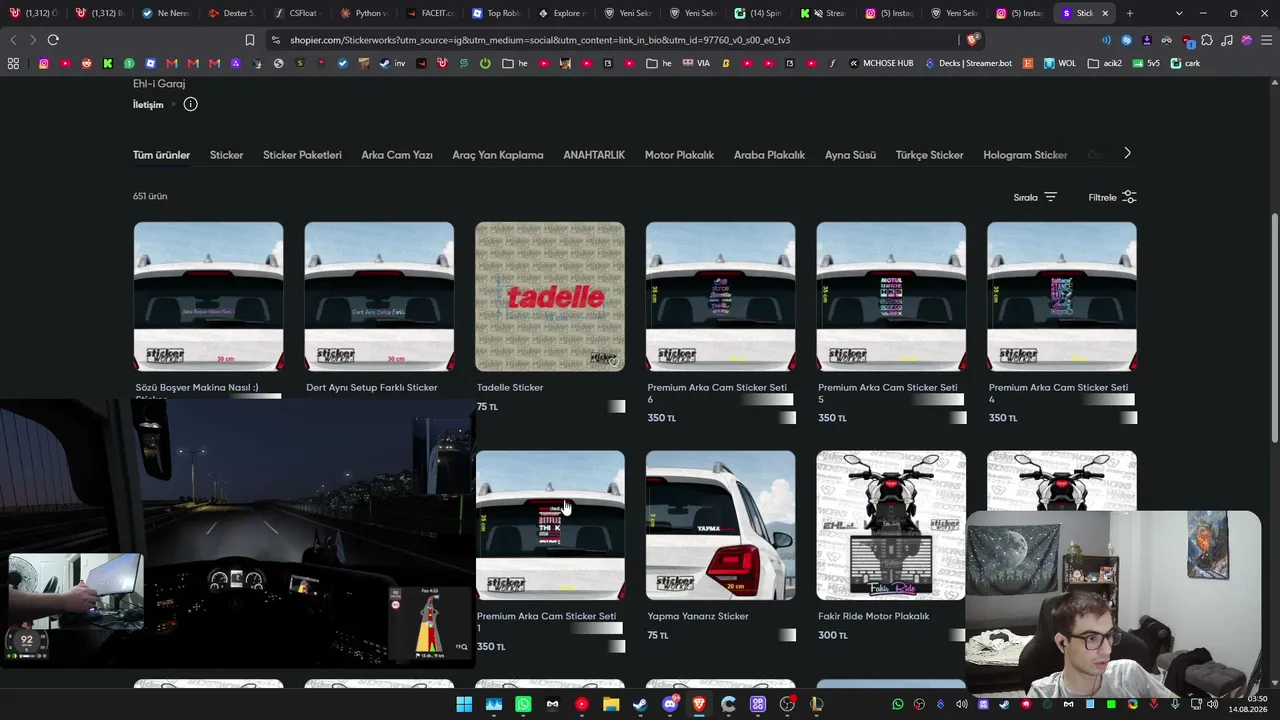Open the Reddit bookmark icon
The width and height of the screenshot is (1280, 720).
click(x=87, y=63)
